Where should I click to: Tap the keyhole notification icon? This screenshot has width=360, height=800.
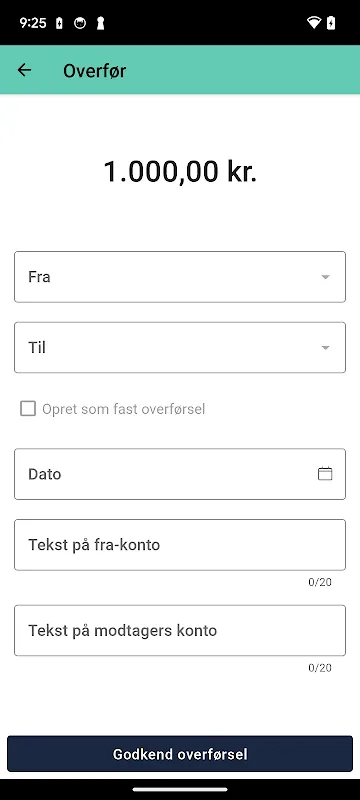(x=100, y=23)
